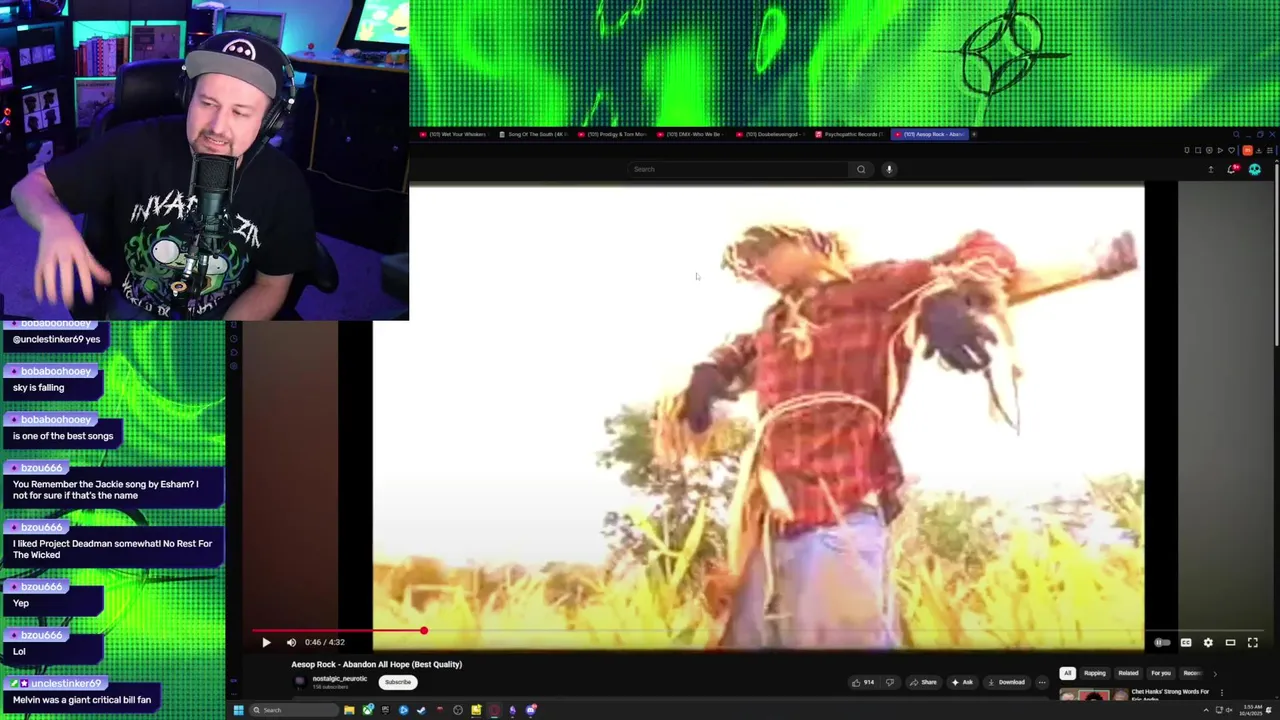The image size is (1280, 720).
Task: Subscribe to nostalgic_neurotic
Action: pyautogui.click(x=398, y=682)
